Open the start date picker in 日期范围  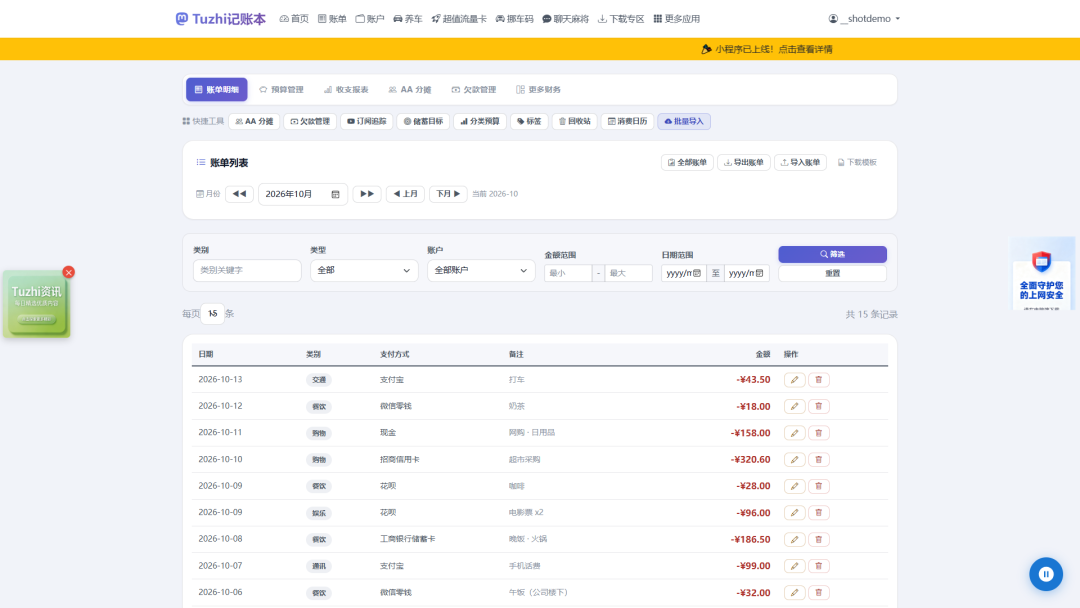coord(697,273)
